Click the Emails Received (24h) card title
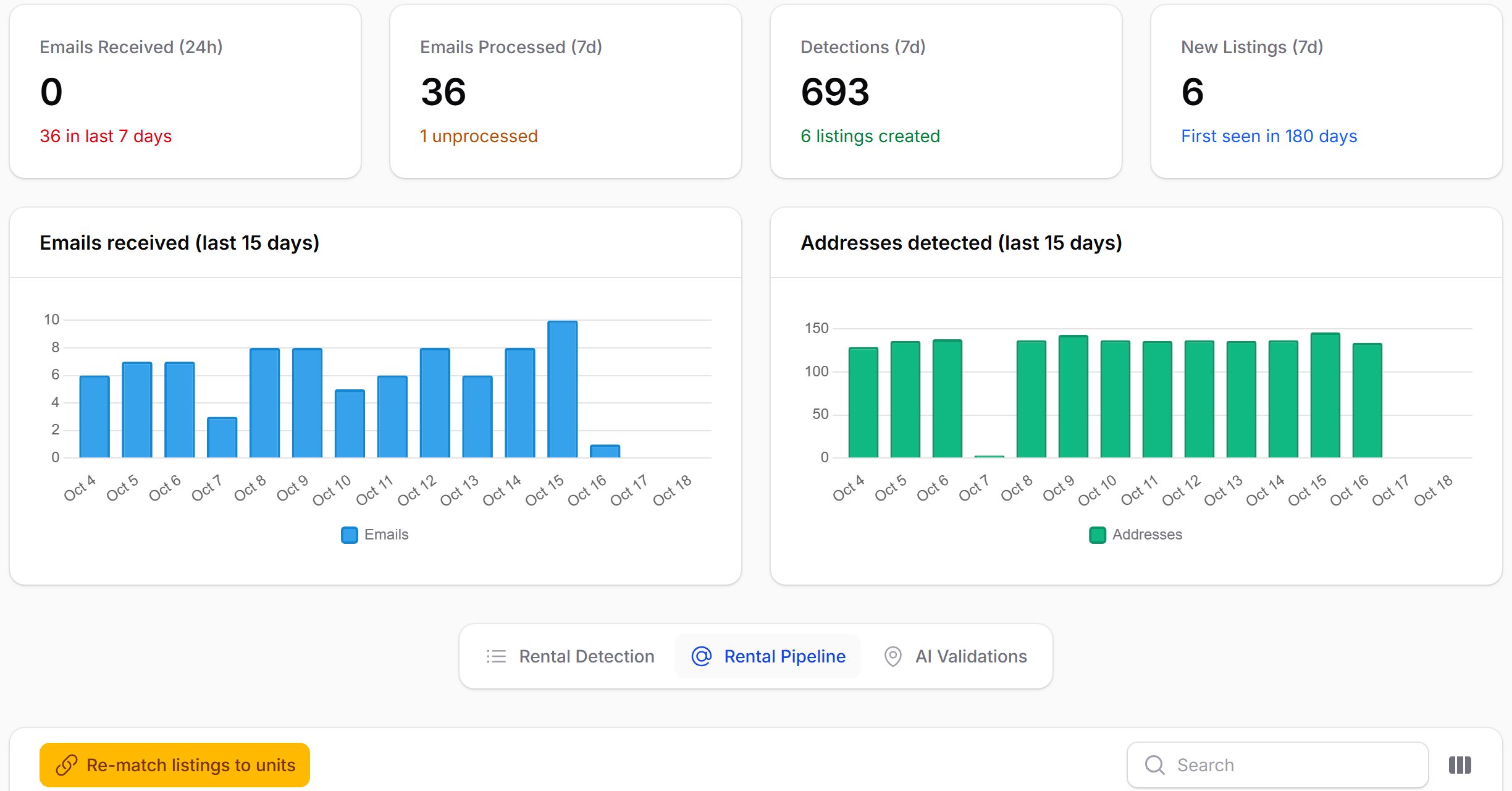Image resolution: width=1512 pixels, height=791 pixels. pos(131,47)
